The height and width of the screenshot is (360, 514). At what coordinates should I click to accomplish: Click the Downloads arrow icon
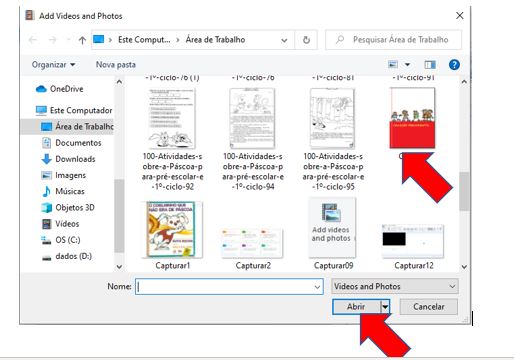[x=46, y=159]
